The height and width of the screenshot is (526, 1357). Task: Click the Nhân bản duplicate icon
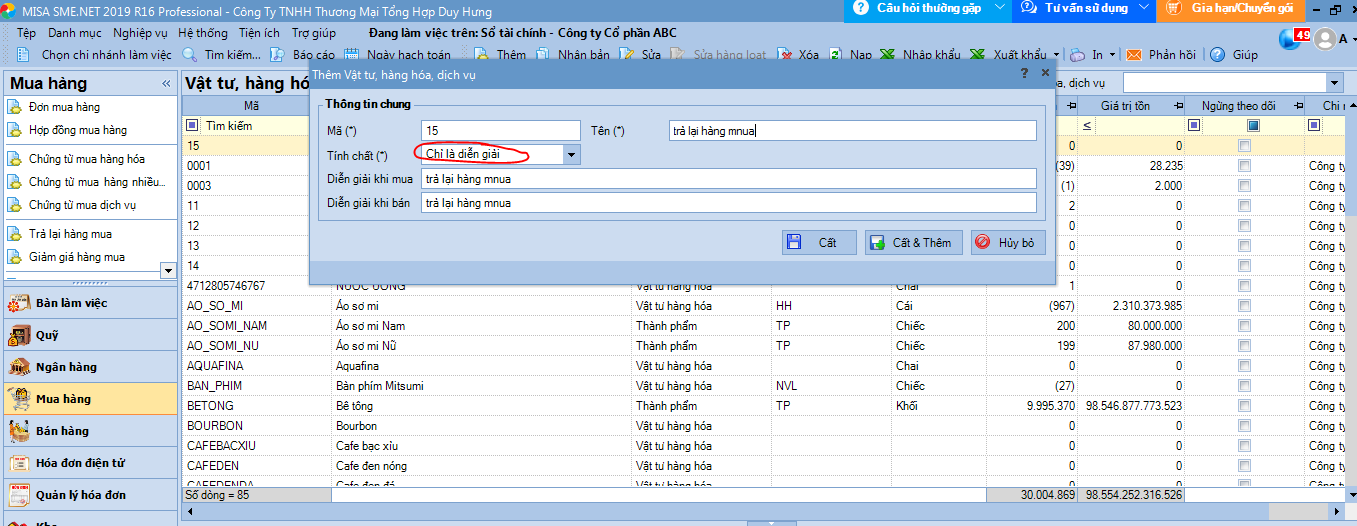tap(542, 55)
